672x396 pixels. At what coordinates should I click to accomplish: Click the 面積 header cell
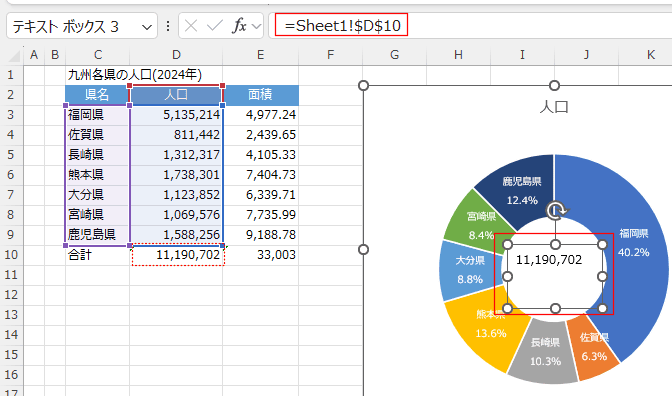(x=261, y=95)
